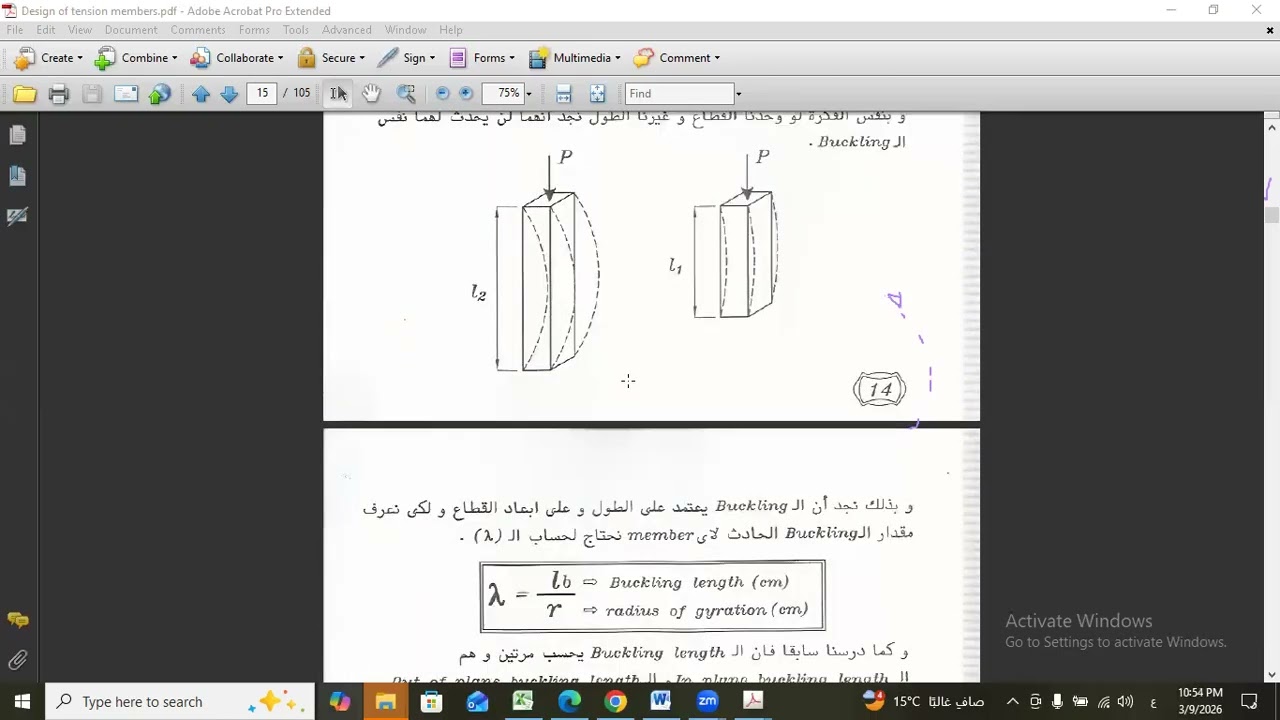Open the Help menu
This screenshot has width=1280, height=720.
click(x=451, y=30)
